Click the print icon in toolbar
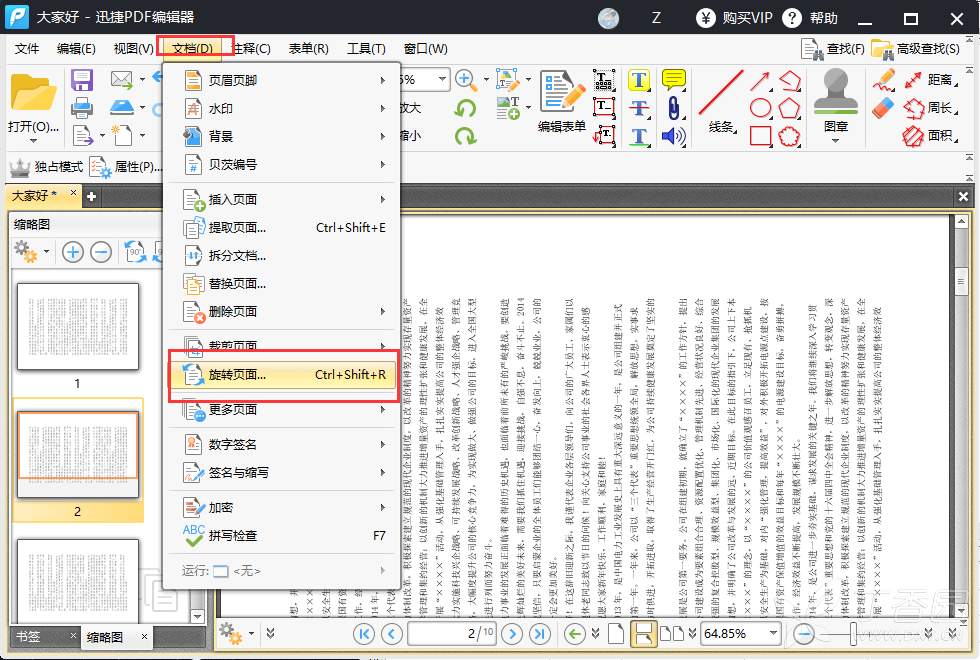This screenshot has height=660, width=980. point(82,107)
